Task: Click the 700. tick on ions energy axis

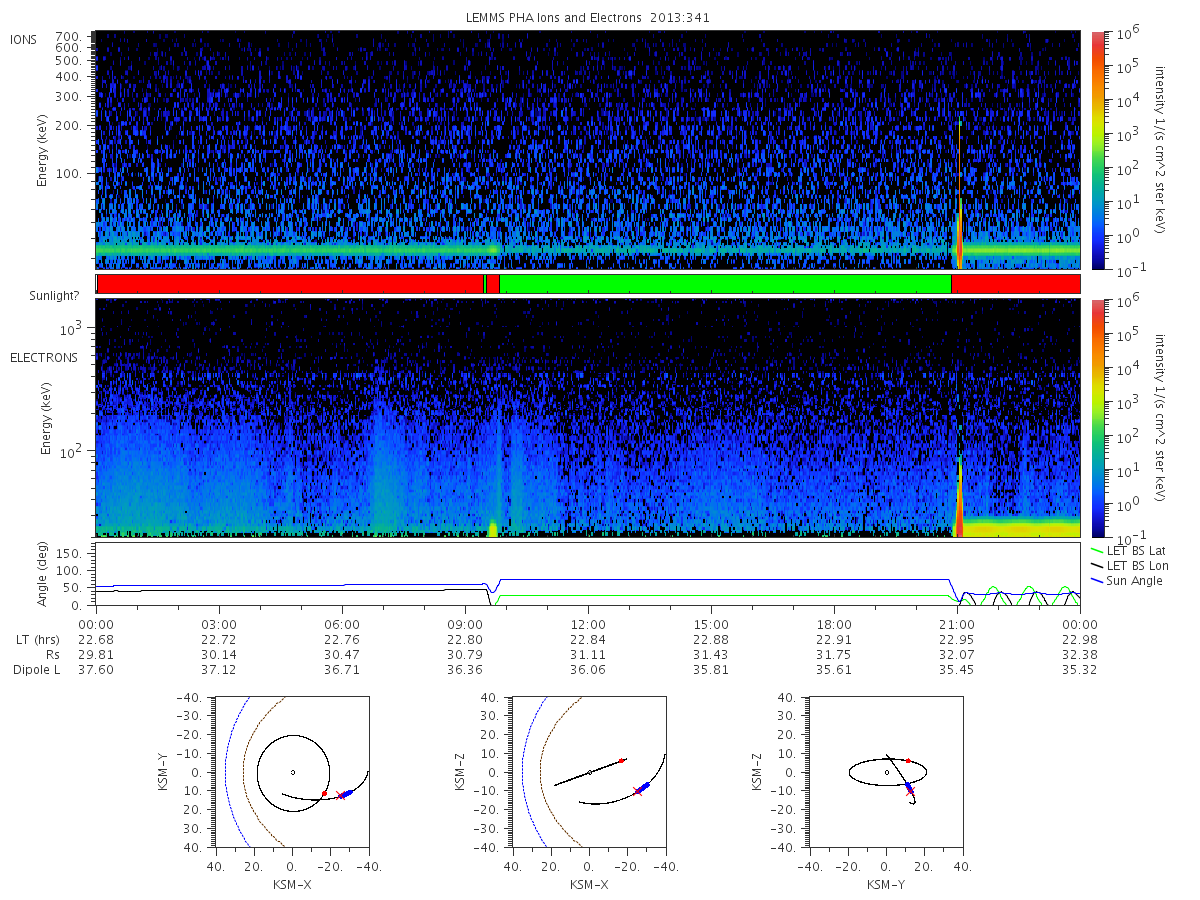Action: coord(69,35)
